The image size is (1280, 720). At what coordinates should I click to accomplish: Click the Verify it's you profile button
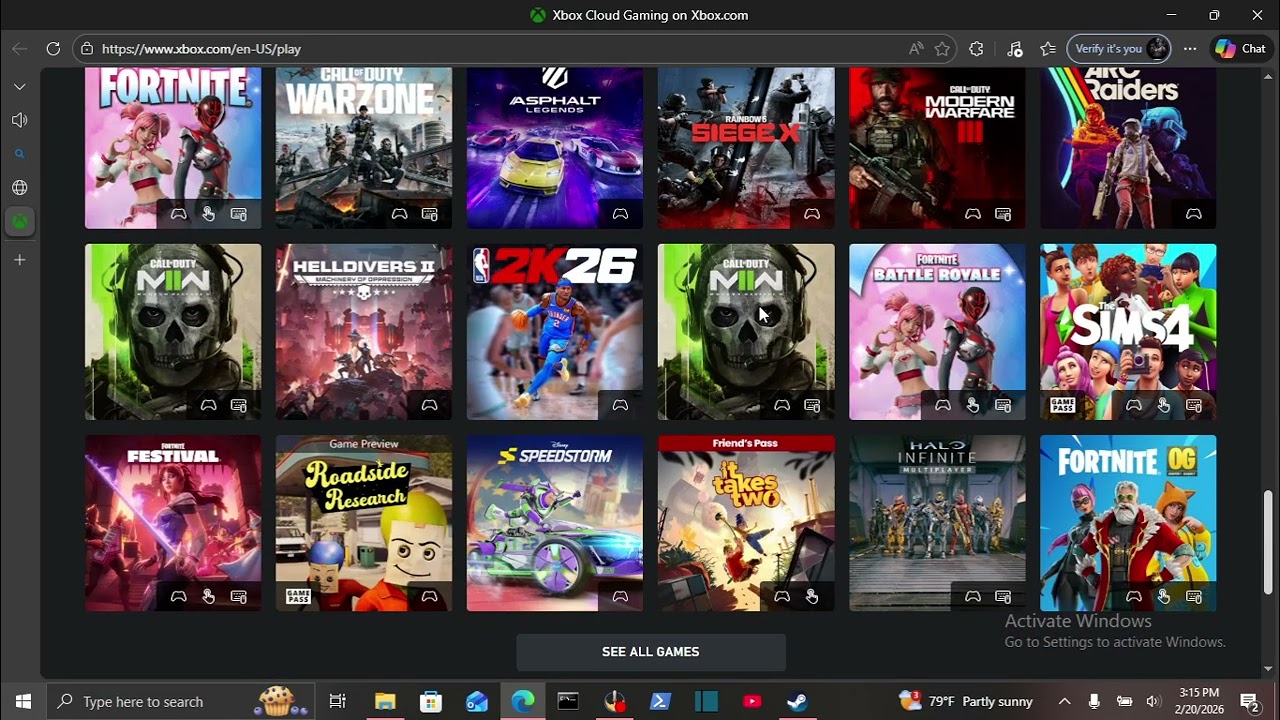(x=1118, y=48)
